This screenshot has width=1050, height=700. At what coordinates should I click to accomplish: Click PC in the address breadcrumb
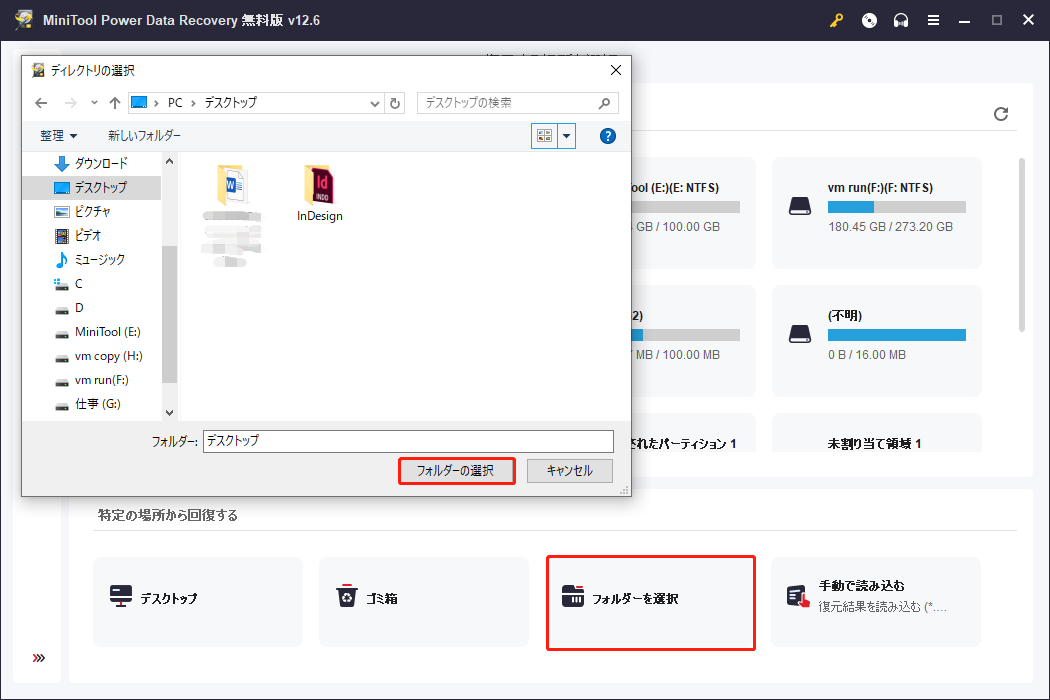point(175,103)
